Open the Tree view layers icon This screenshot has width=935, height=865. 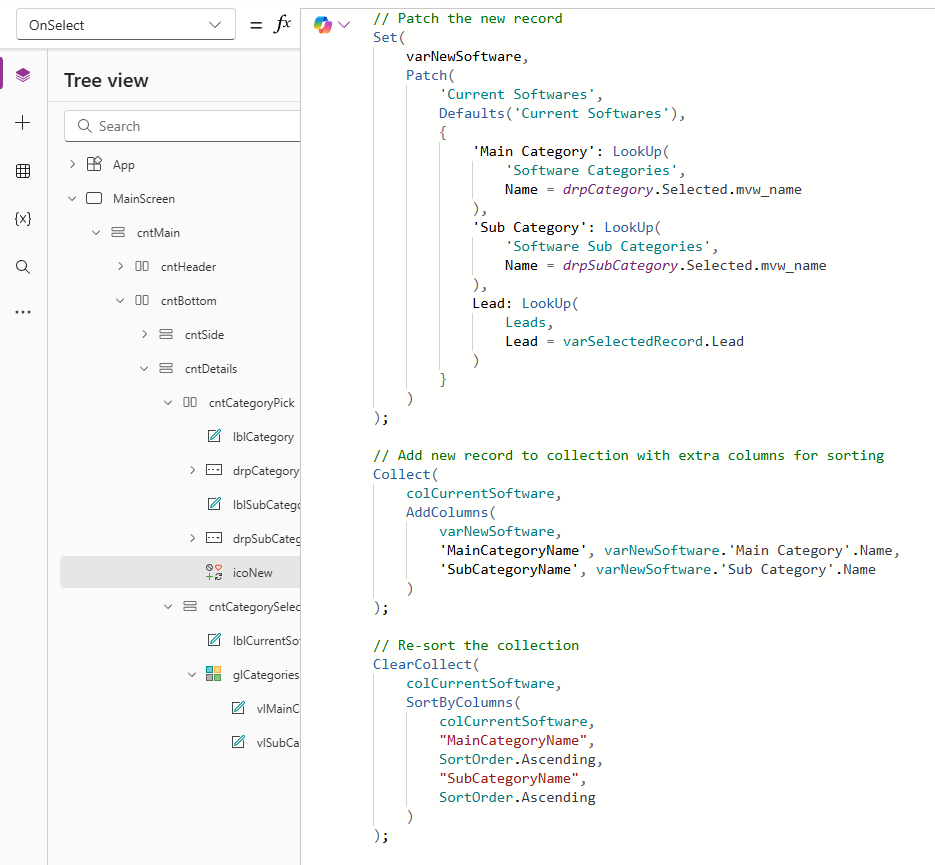coord(23,75)
